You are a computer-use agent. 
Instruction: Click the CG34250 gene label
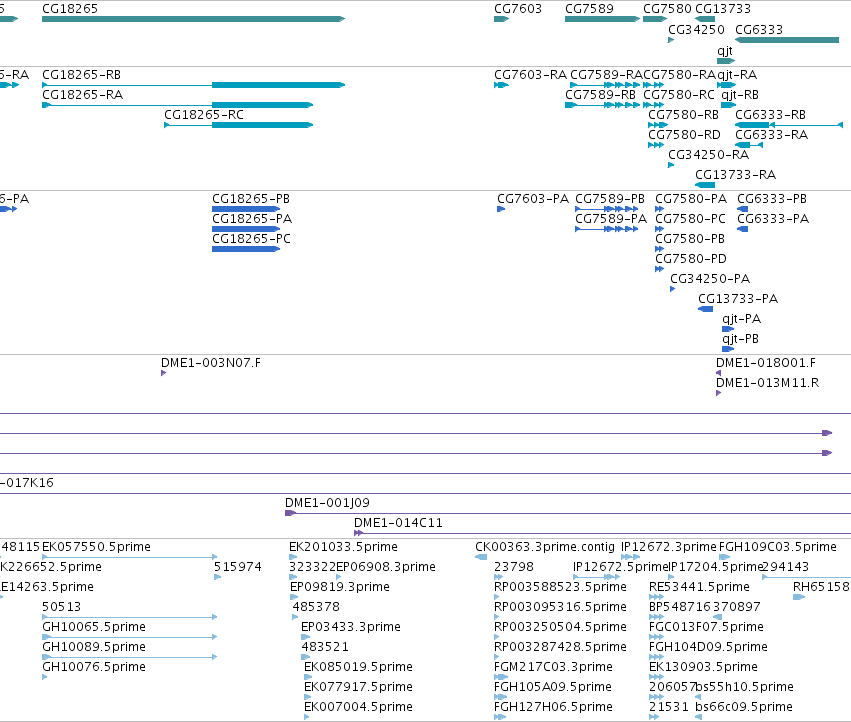coord(696,29)
